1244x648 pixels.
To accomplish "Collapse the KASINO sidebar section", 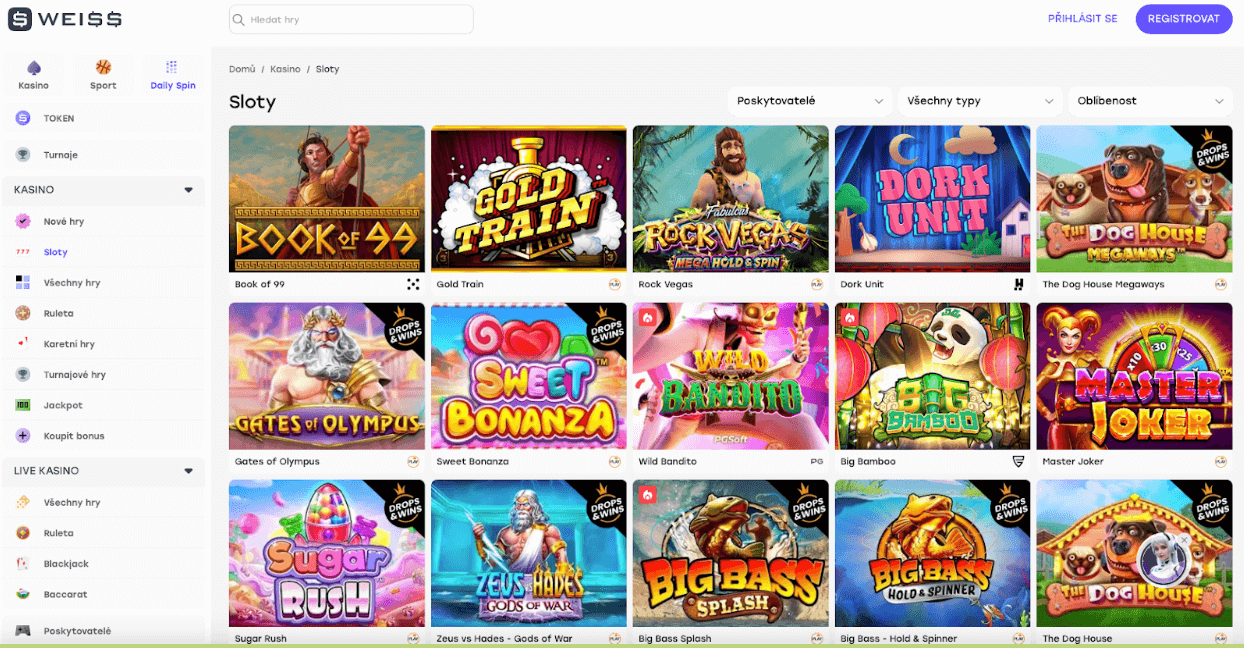I will (188, 190).
